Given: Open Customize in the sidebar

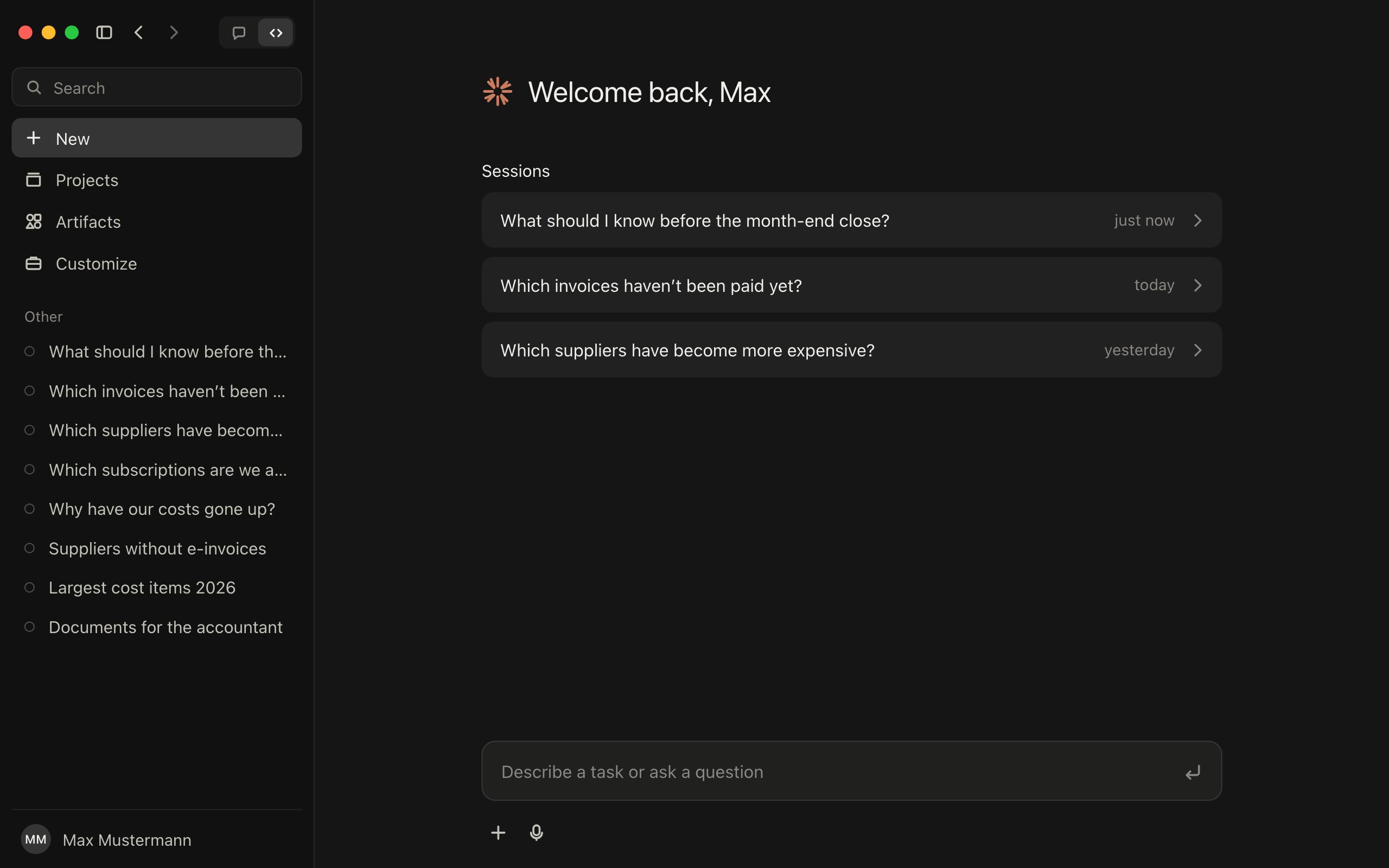Looking at the screenshot, I should [x=157, y=264].
